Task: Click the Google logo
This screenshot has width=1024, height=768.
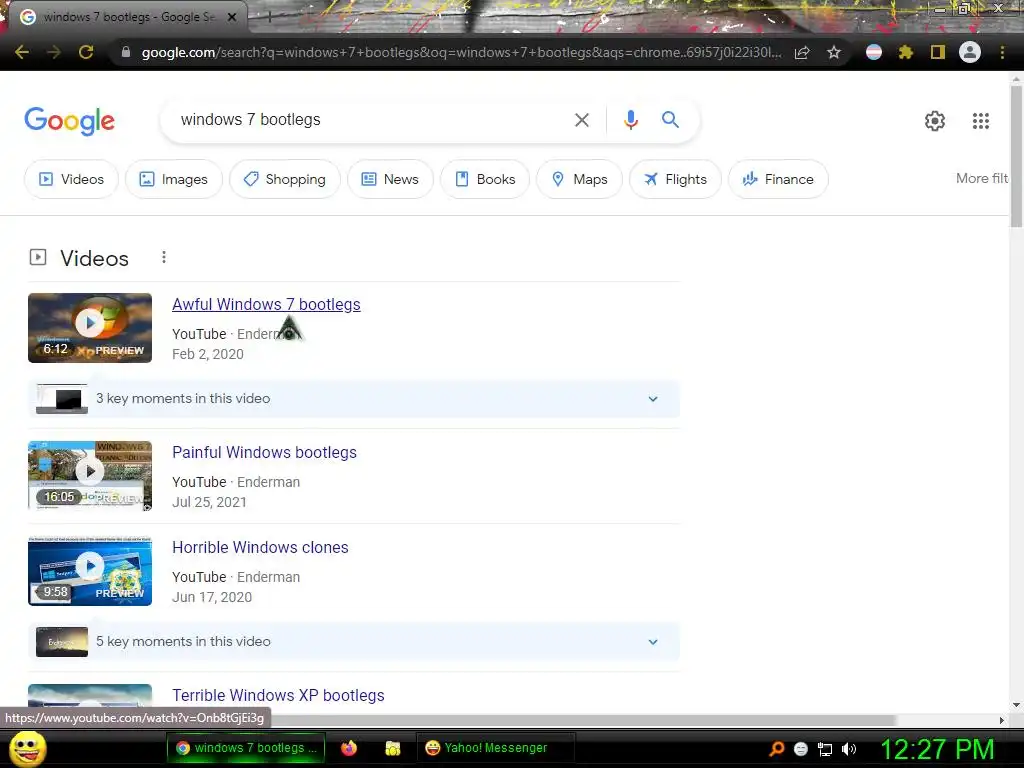Action: tap(70, 121)
